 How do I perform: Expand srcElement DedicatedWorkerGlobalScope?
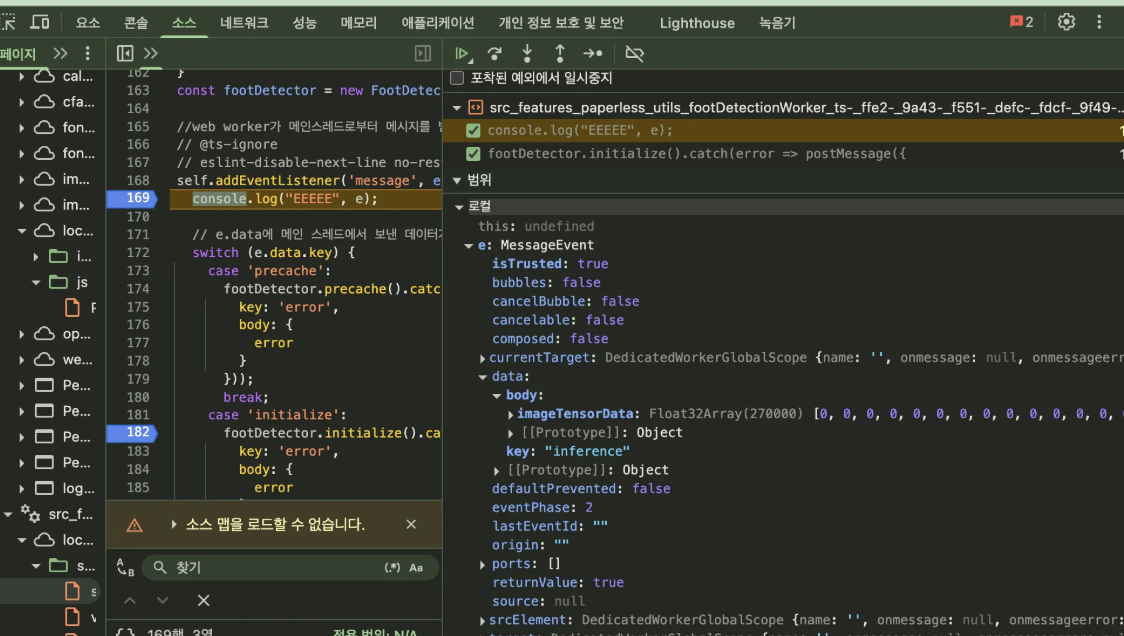tap(482, 620)
